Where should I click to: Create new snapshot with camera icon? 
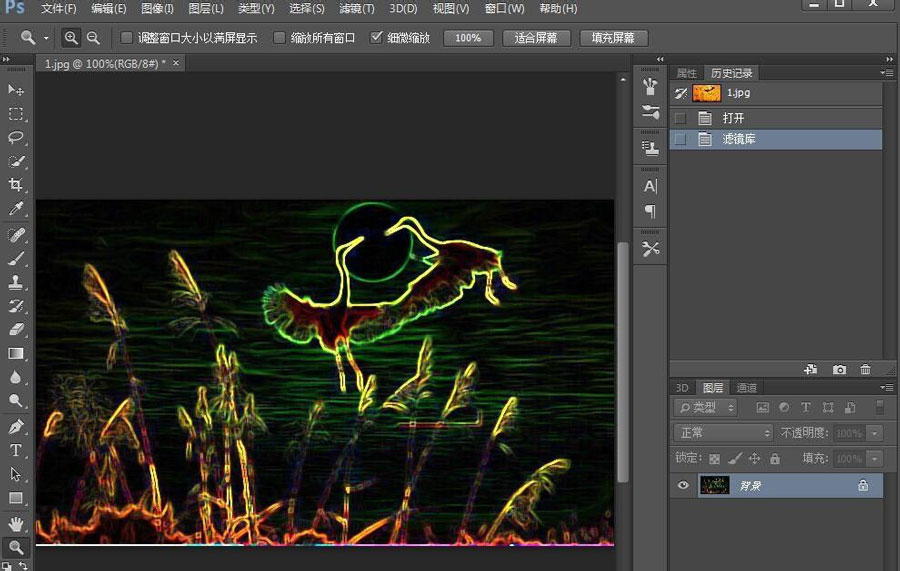coord(839,370)
